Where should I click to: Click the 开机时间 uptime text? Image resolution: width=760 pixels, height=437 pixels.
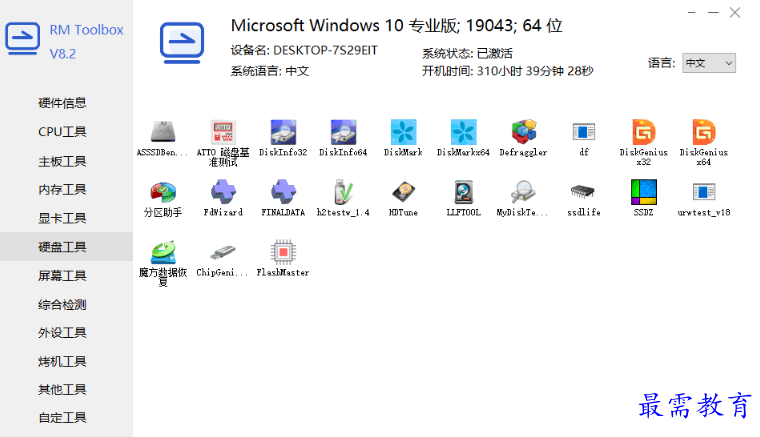coord(507,71)
